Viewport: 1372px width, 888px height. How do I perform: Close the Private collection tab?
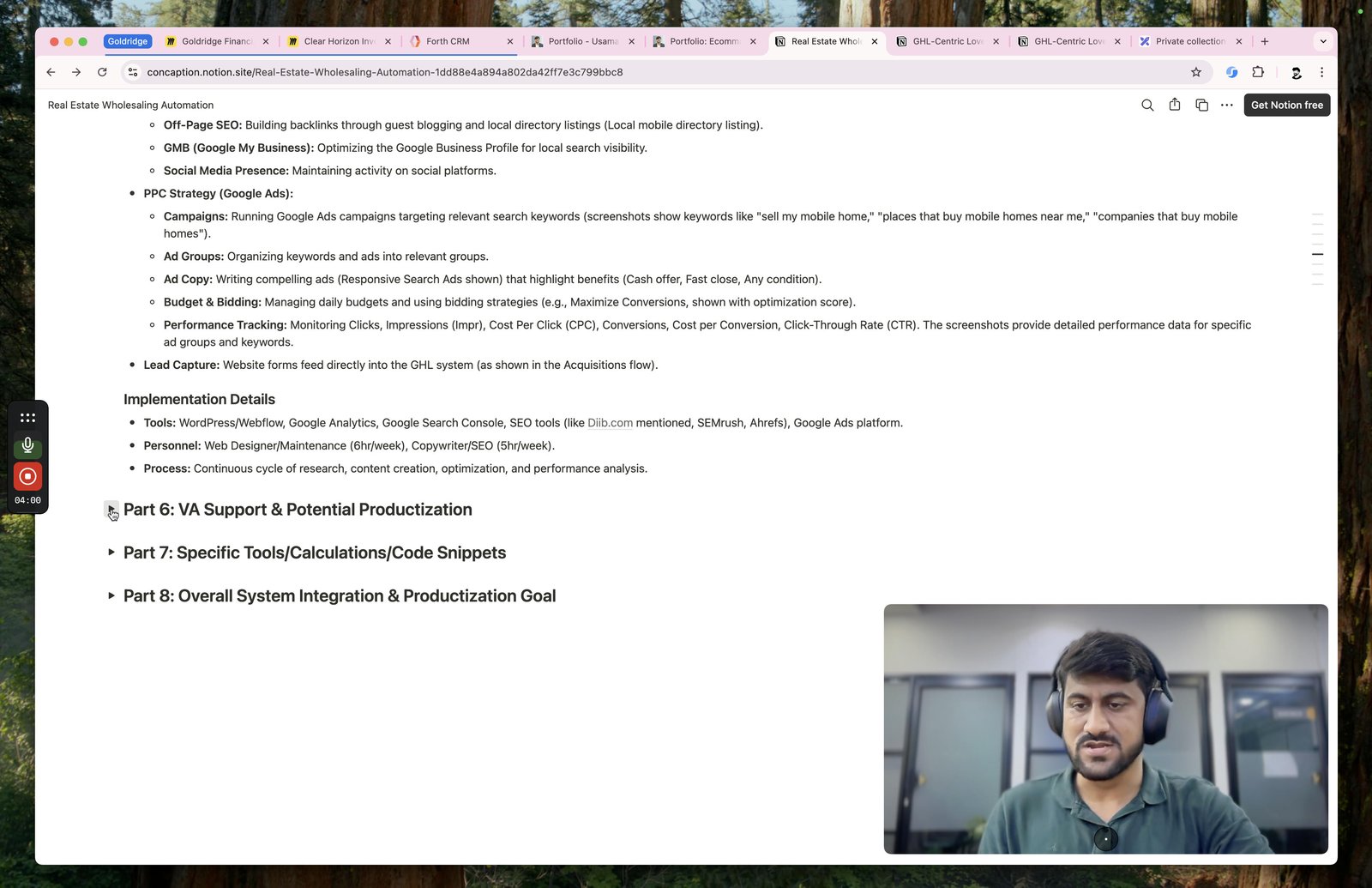1239,41
